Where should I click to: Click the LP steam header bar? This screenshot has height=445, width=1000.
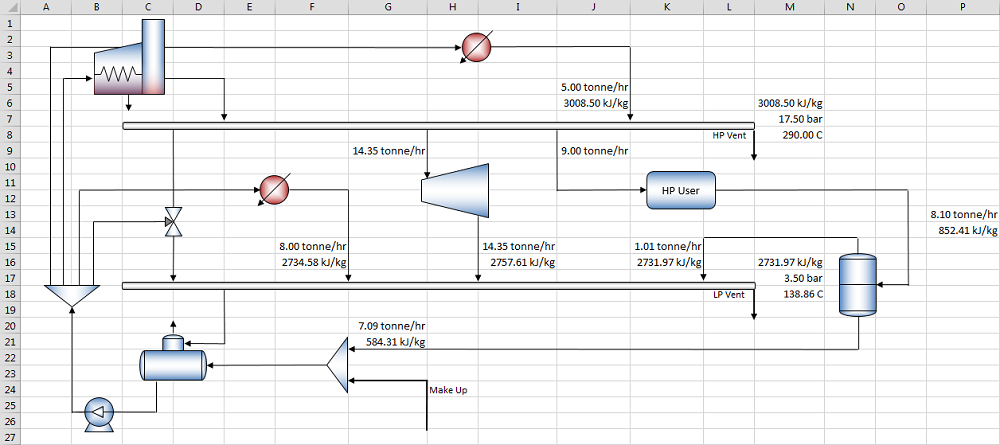(x=438, y=286)
